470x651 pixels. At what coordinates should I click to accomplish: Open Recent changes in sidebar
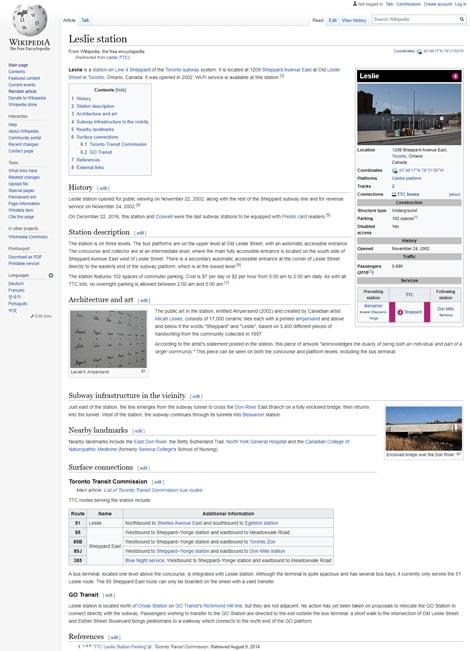23,144
